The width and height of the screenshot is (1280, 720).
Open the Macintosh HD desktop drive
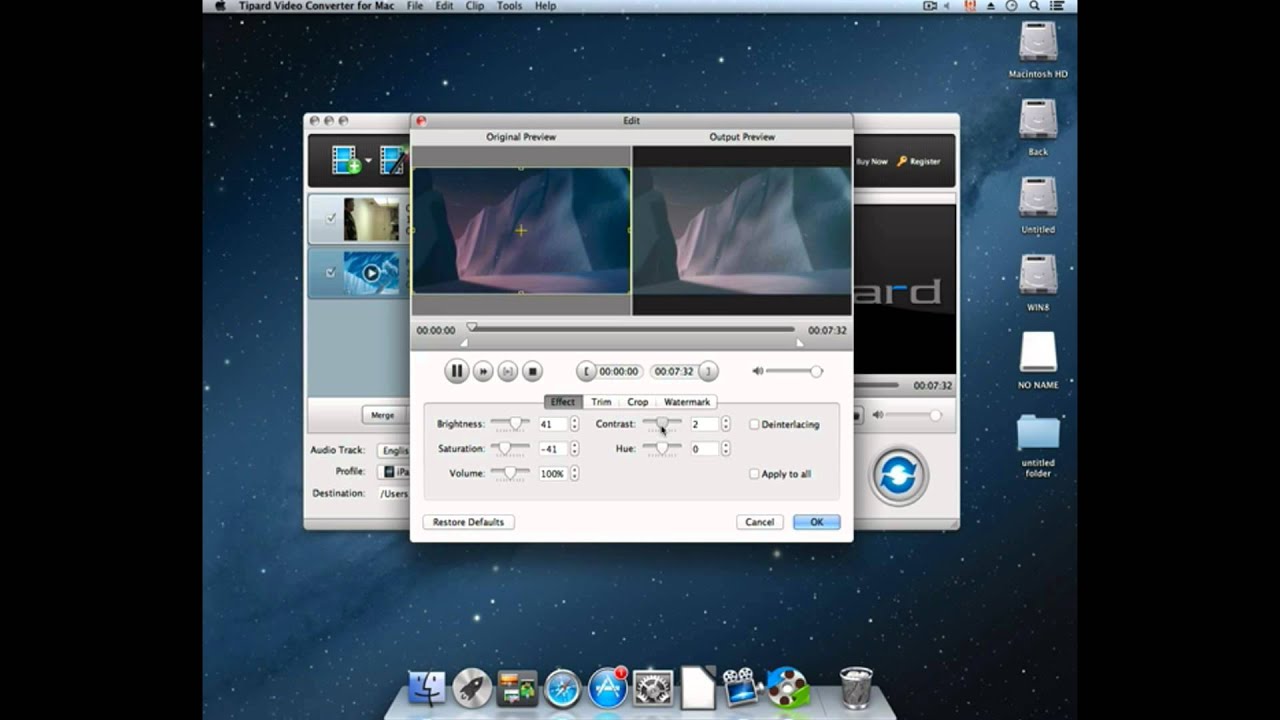pyautogui.click(x=1038, y=51)
